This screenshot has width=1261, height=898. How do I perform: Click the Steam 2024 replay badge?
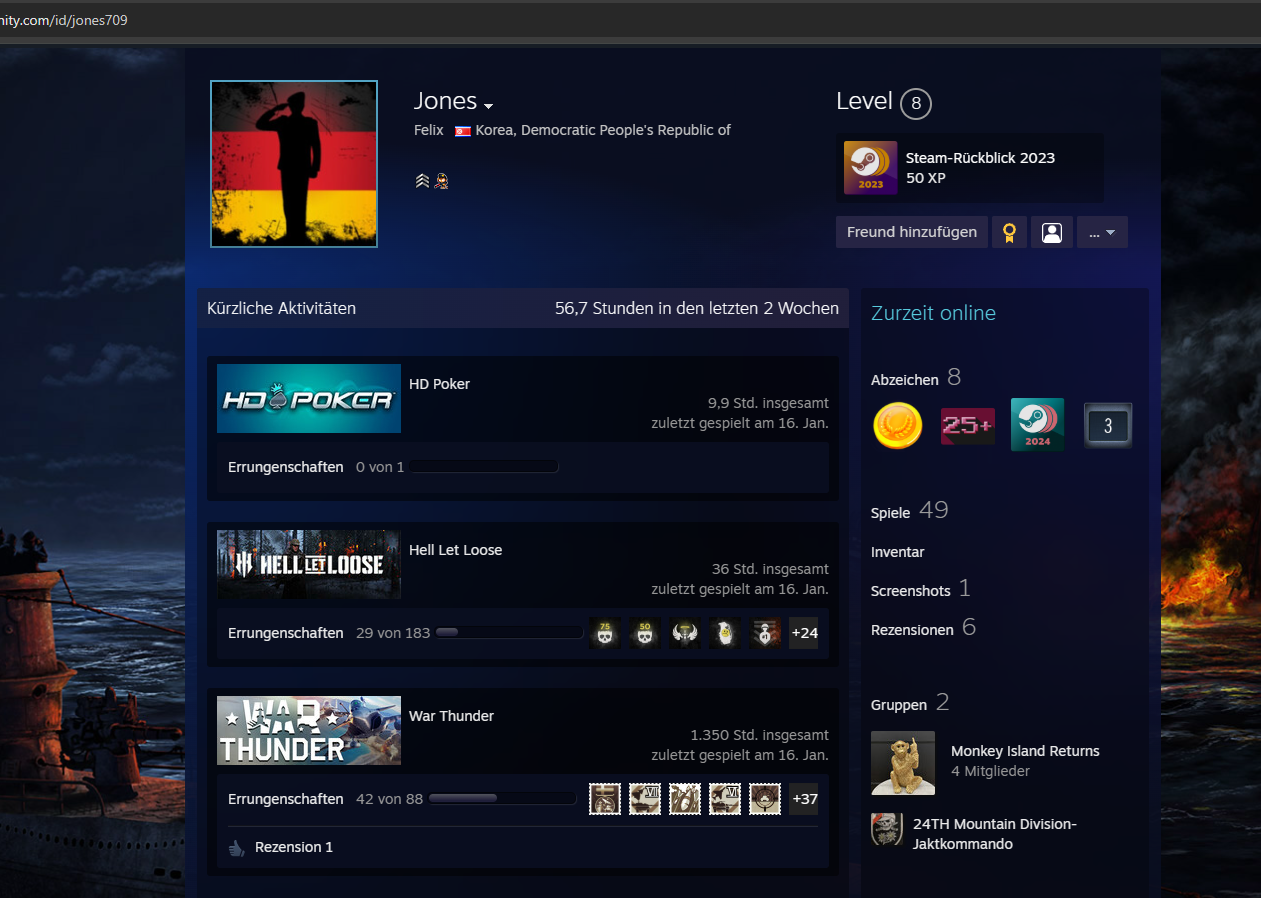pyautogui.click(x=1037, y=425)
